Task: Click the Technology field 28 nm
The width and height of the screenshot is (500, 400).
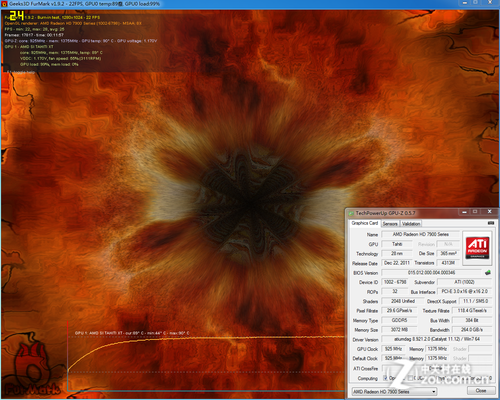Action: click(x=397, y=253)
